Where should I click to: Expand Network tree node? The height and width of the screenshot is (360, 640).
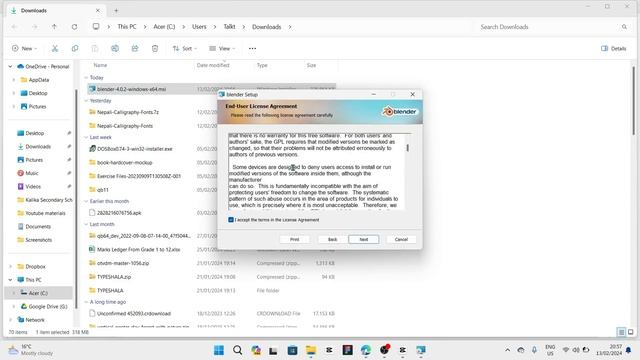point(10,320)
